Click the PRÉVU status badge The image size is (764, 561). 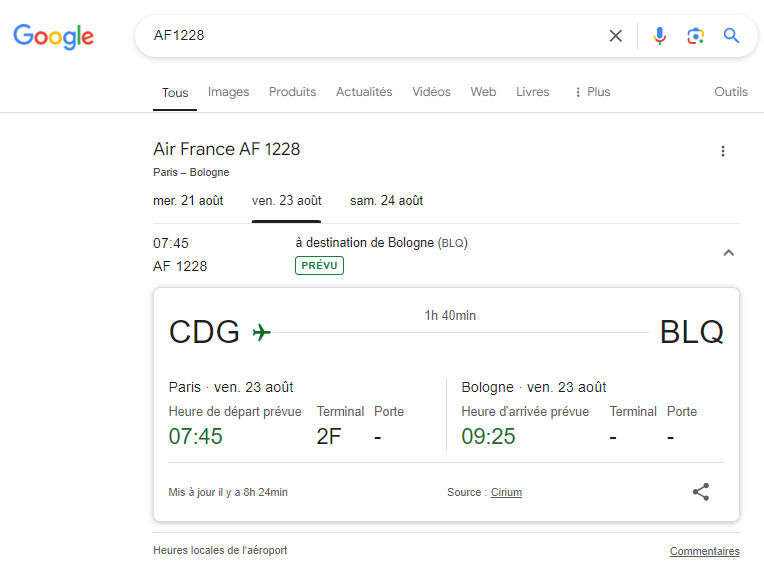(x=319, y=266)
